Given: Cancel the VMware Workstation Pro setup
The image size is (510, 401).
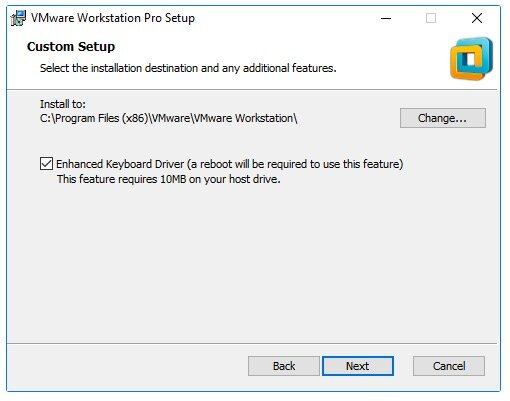Looking at the screenshot, I should coord(449,366).
